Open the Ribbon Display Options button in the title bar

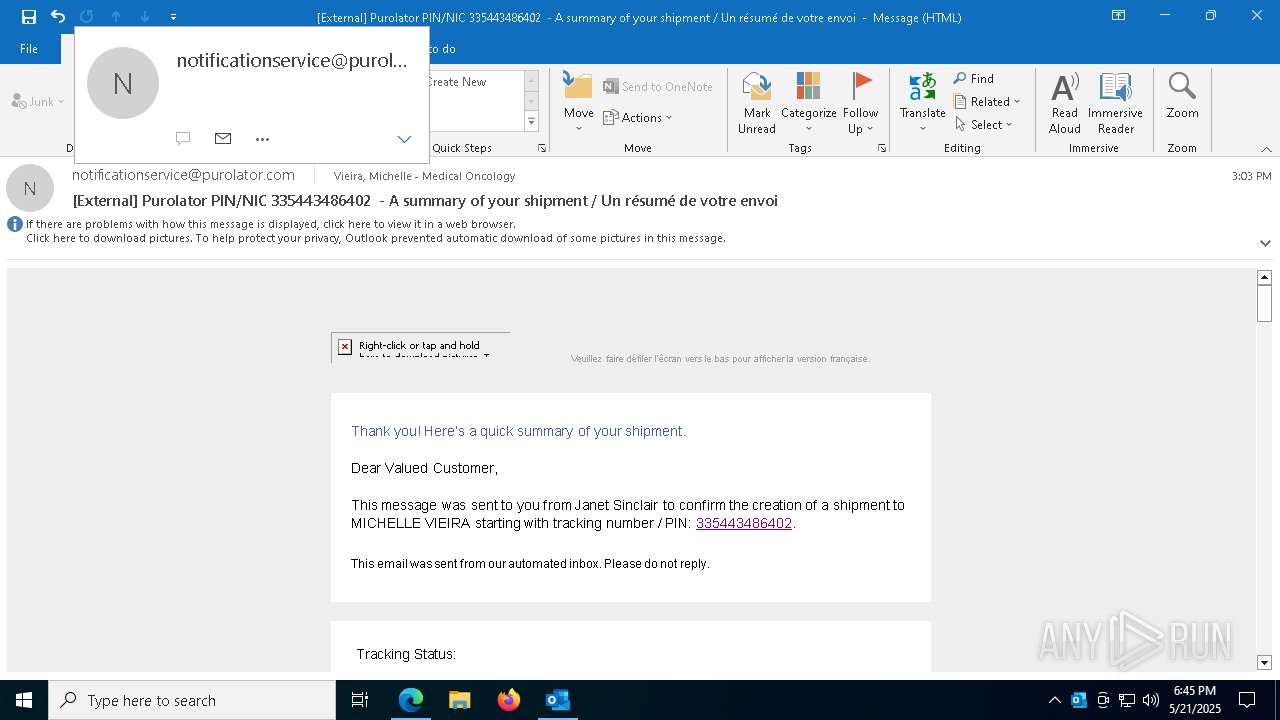[1118, 16]
